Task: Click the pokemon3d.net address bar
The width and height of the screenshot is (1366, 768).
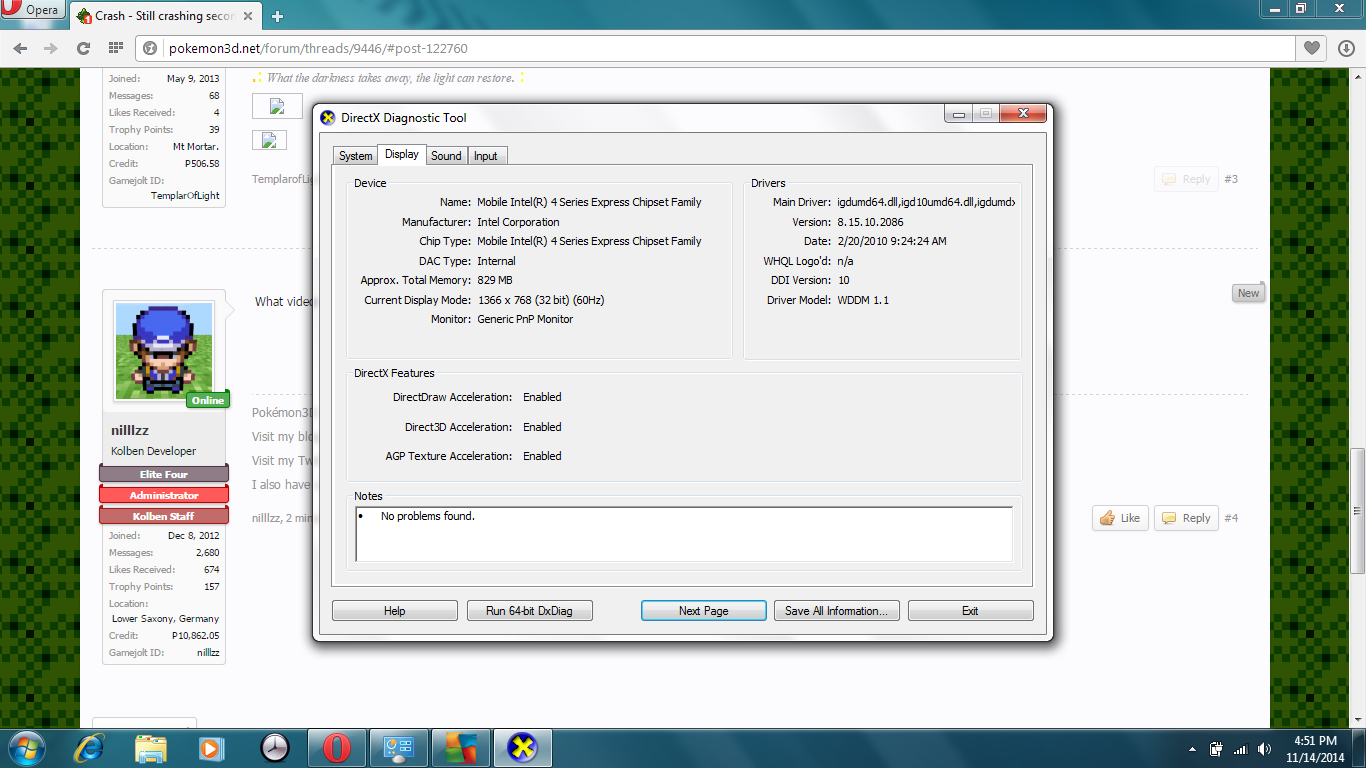Action: (x=714, y=48)
